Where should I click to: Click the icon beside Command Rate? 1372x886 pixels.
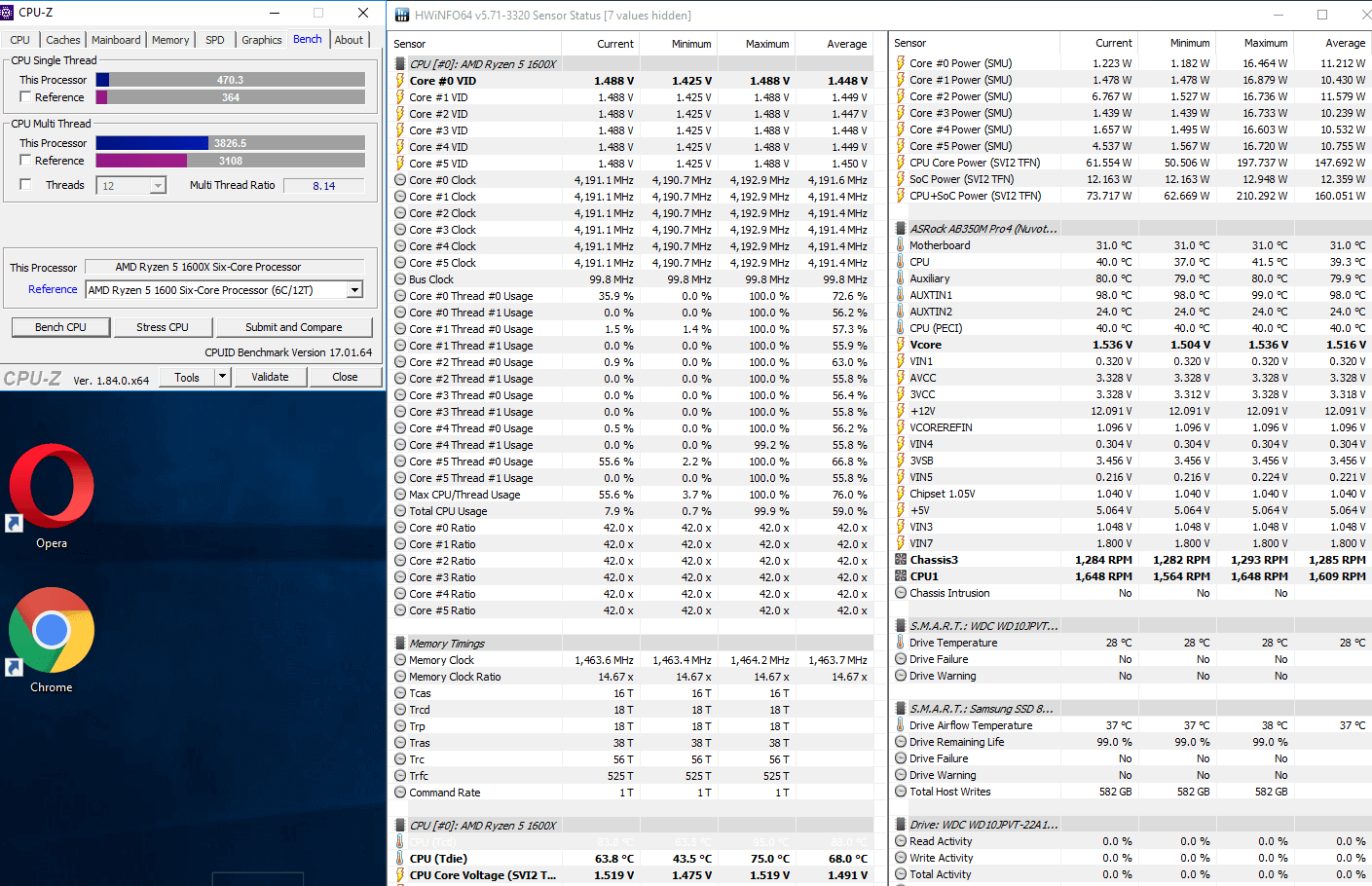coord(400,793)
